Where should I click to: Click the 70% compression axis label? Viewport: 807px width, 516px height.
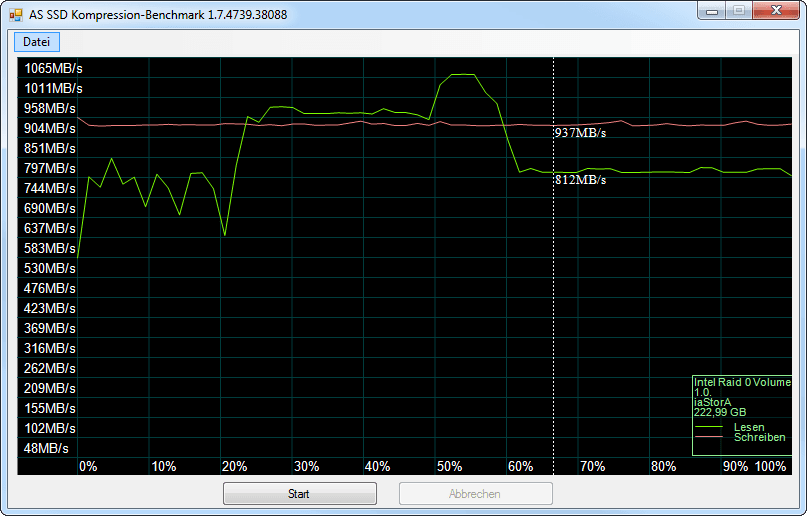(592, 467)
